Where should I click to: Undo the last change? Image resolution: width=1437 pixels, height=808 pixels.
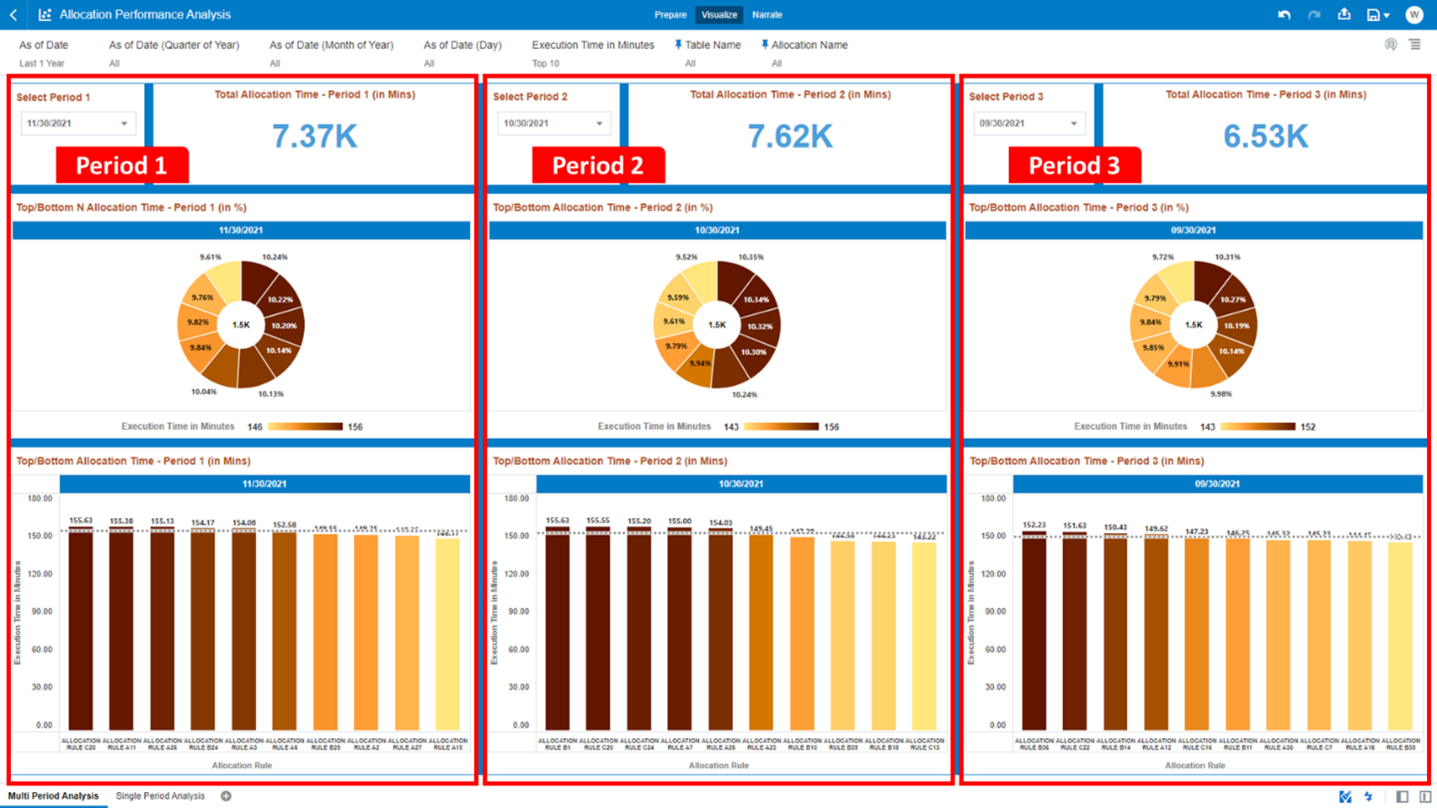click(x=1284, y=15)
